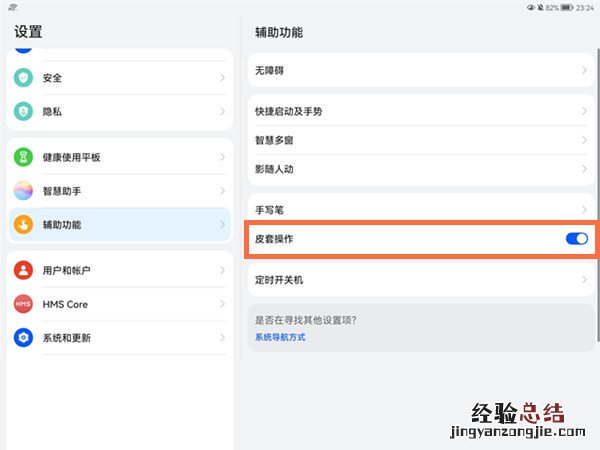
Task: Click the 皮套操作 label text
Action: coord(274,240)
